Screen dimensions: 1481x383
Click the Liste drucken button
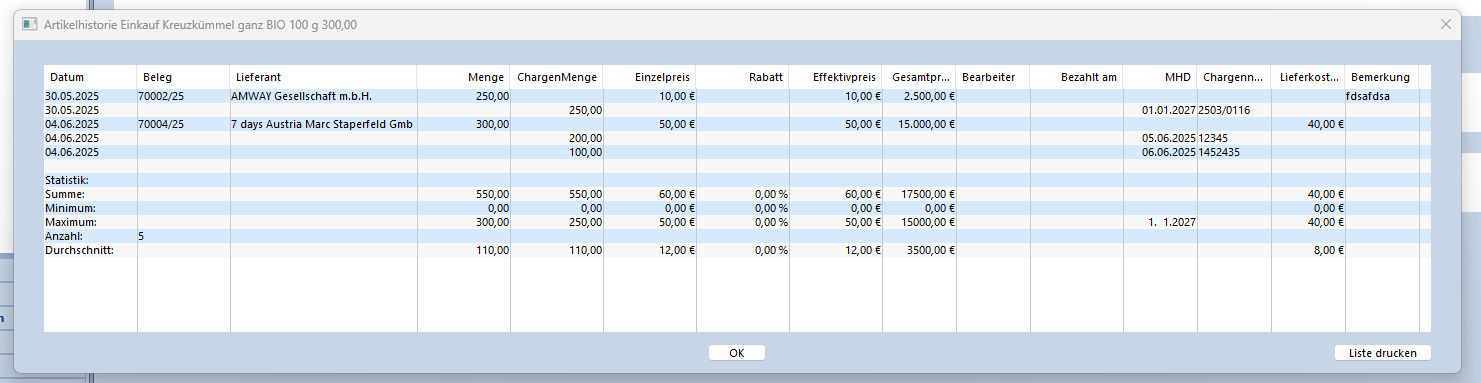pos(1383,352)
